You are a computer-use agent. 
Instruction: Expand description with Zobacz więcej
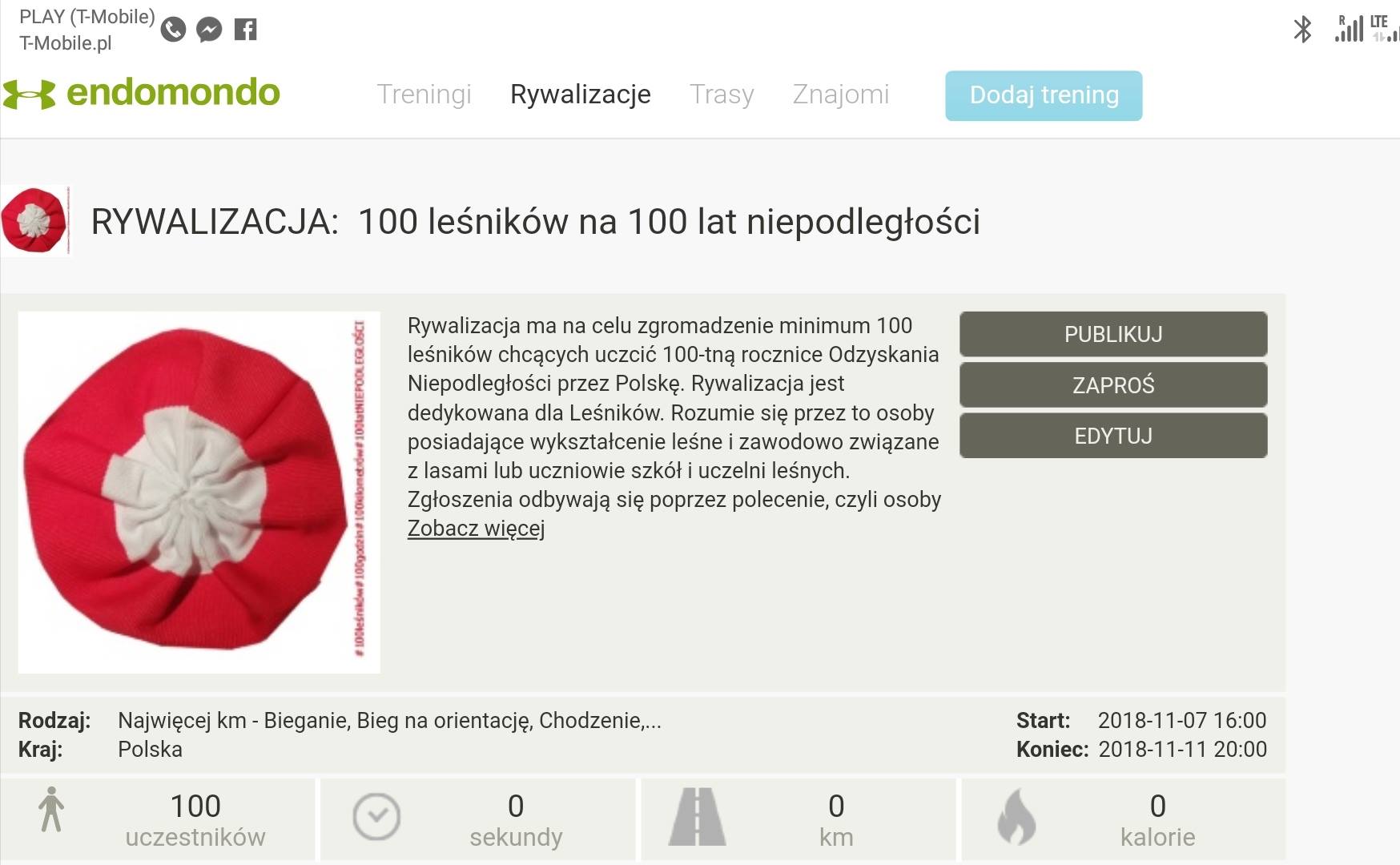[x=476, y=529]
